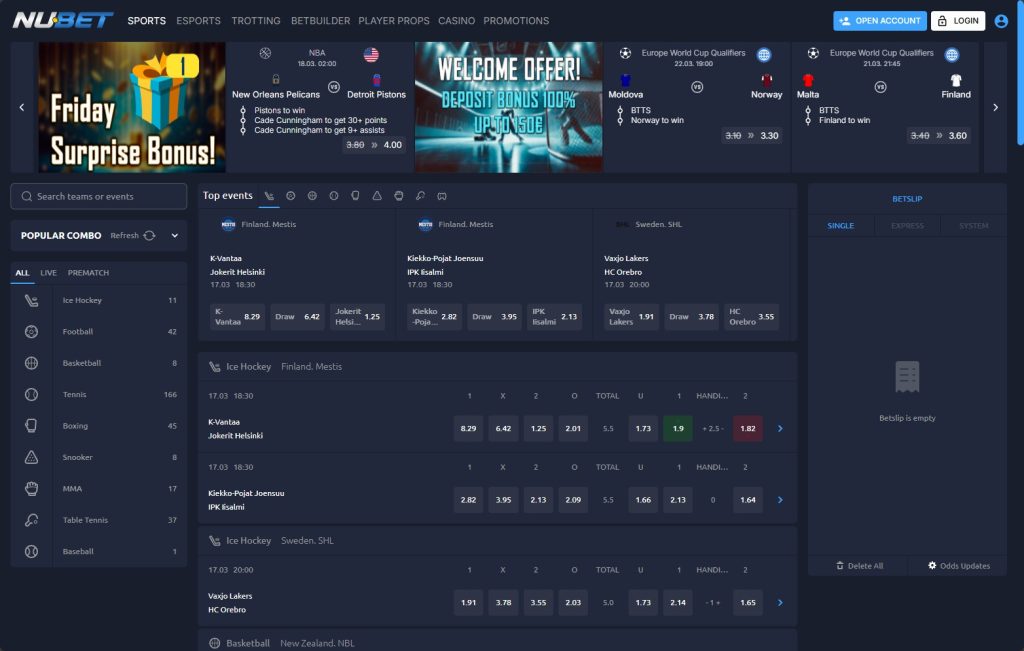Select MMA glove icon in Top events bar
Viewport: 1024px width, 651px height.
click(x=398, y=196)
